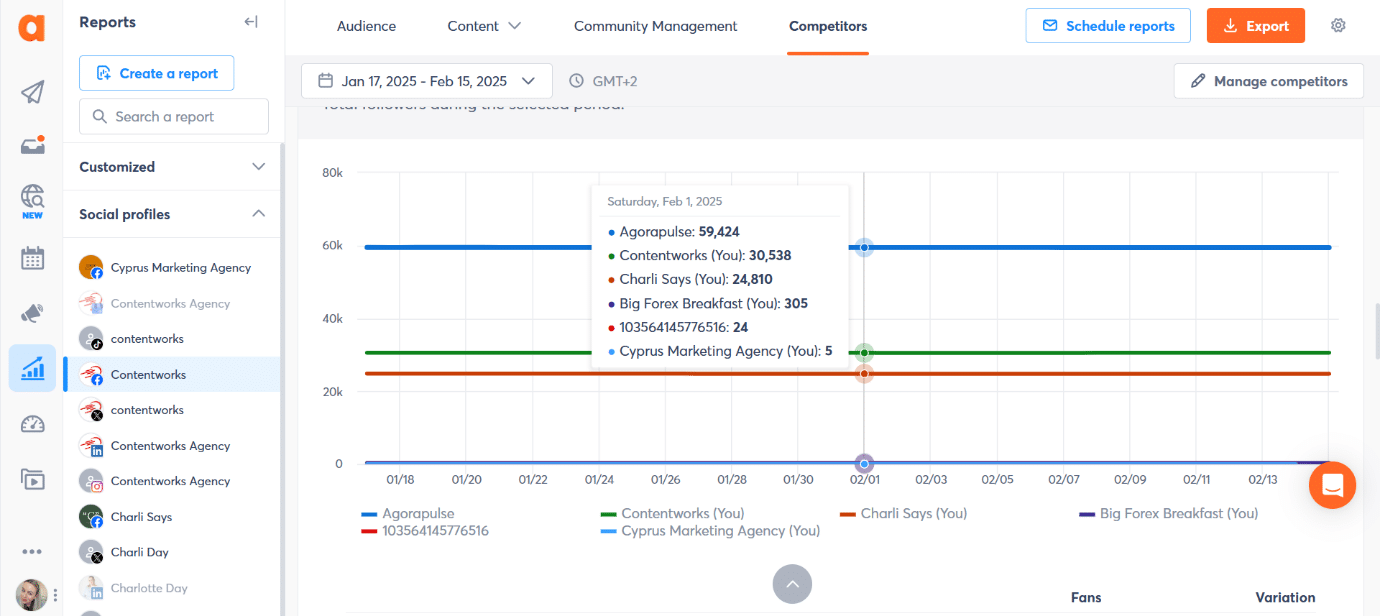Open the Calendar icon in sidebar
Image resolution: width=1380 pixels, height=616 pixels.
coord(32,258)
